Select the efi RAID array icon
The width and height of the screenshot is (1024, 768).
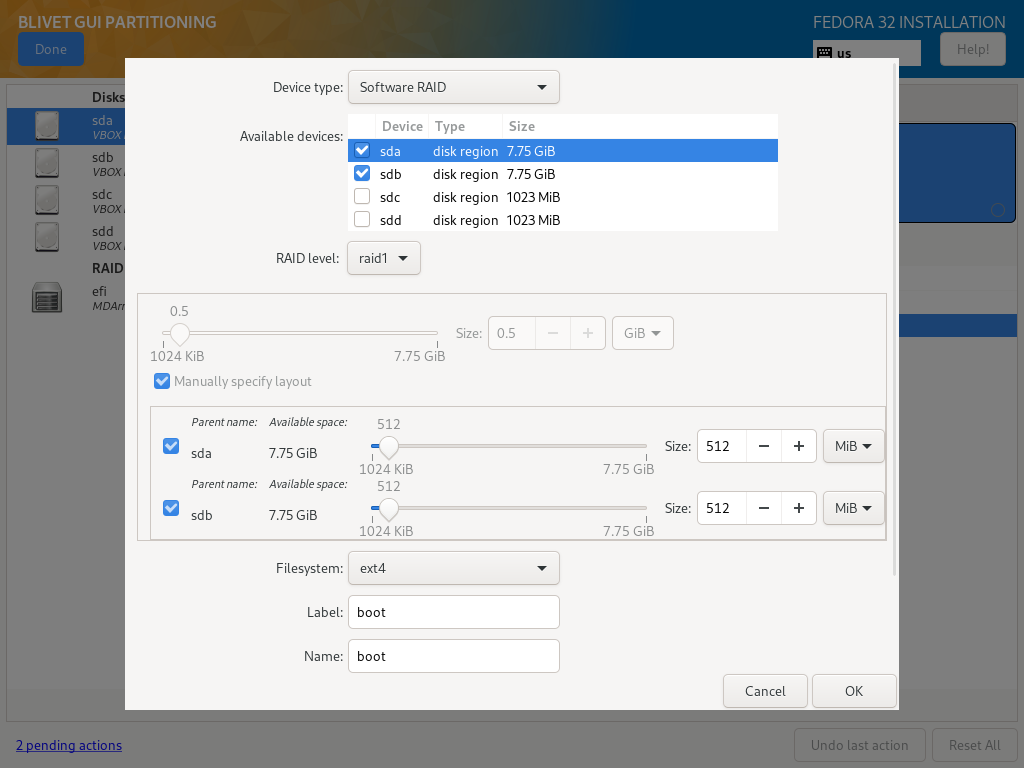47,297
